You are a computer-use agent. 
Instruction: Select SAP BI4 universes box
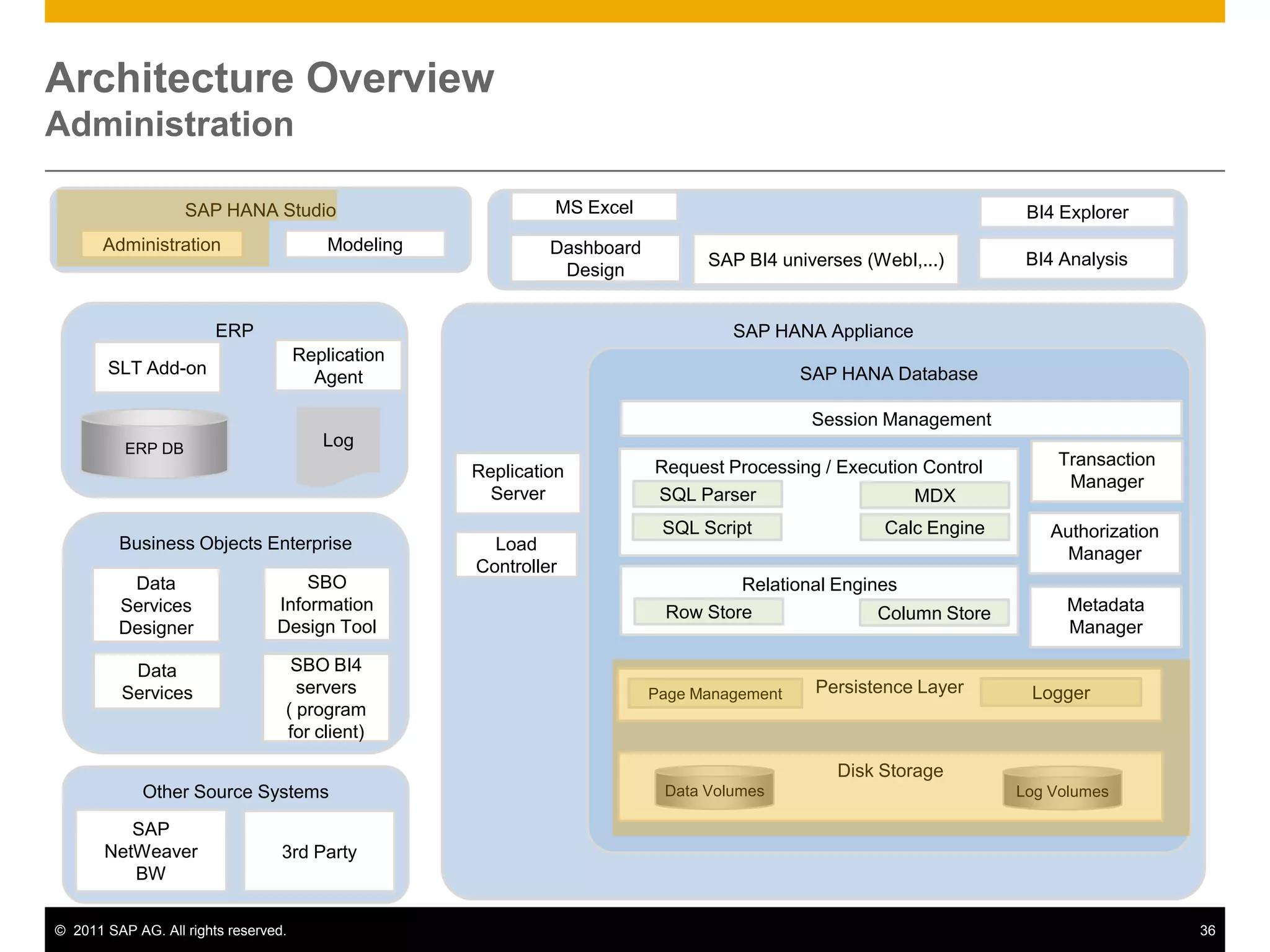(825, 260)
